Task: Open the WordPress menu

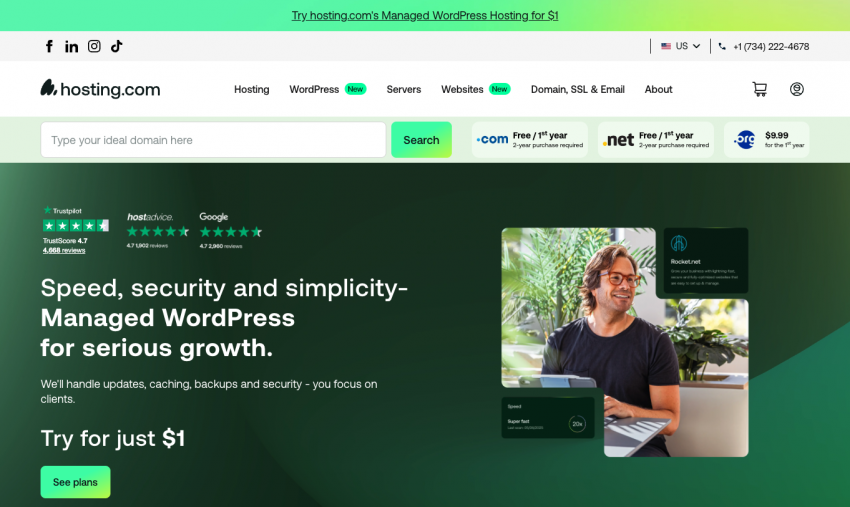Action: tap(314, 89)
